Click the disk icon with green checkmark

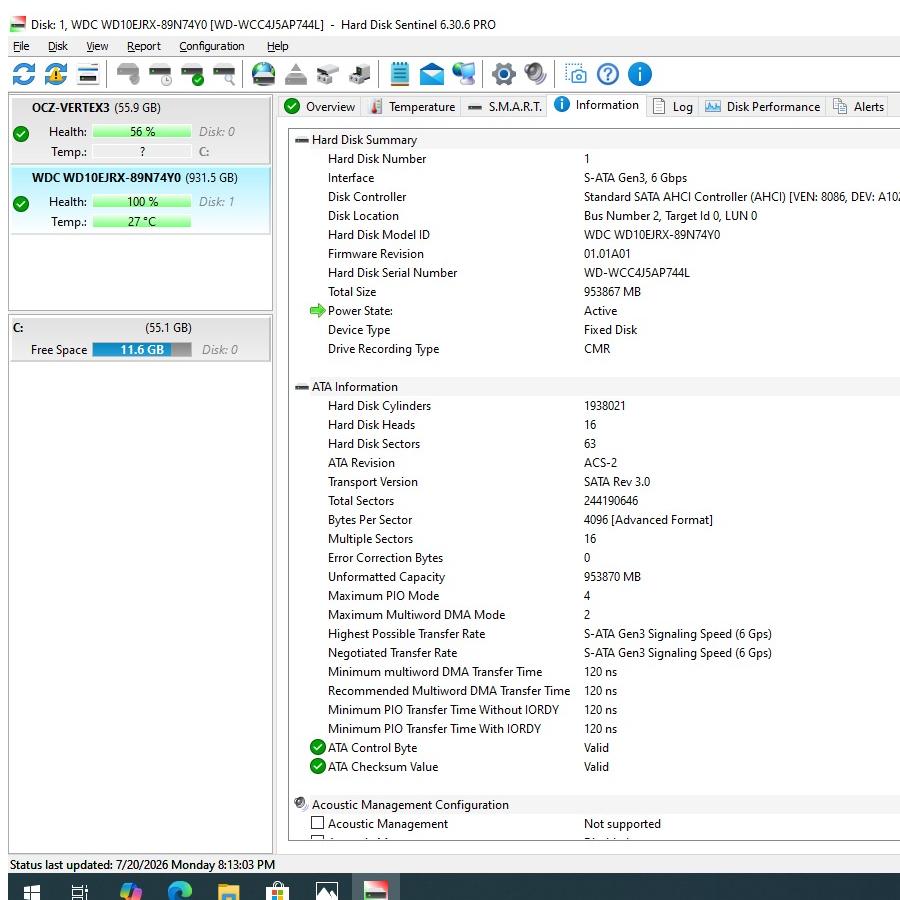(192, 74)
